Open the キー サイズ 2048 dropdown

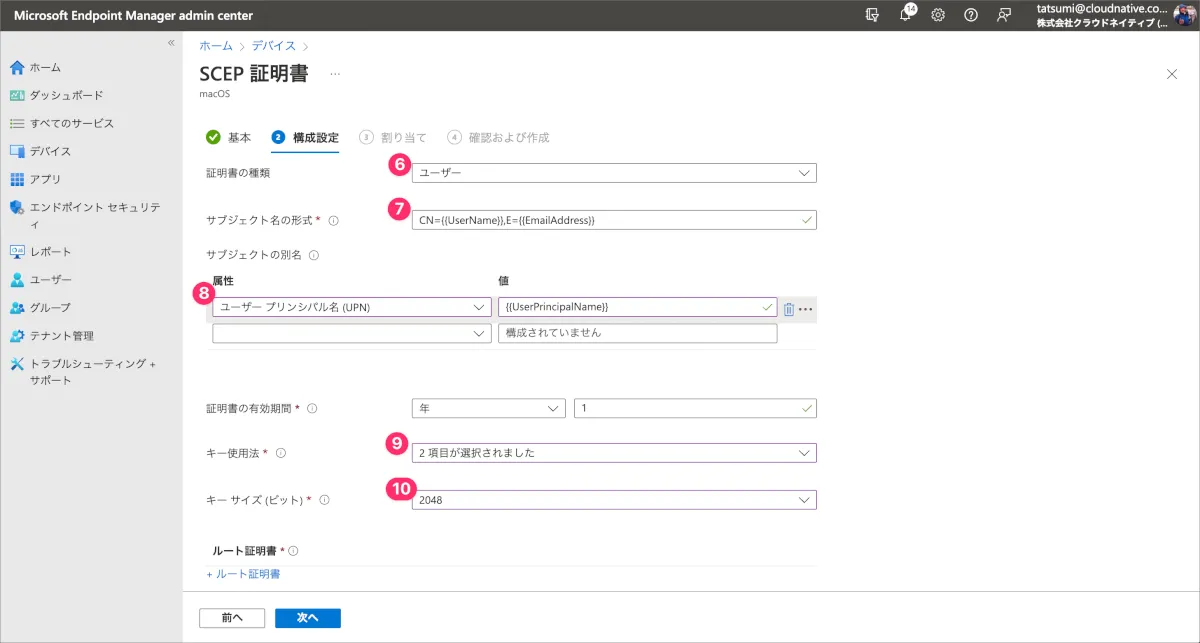[x=614, y=500]
